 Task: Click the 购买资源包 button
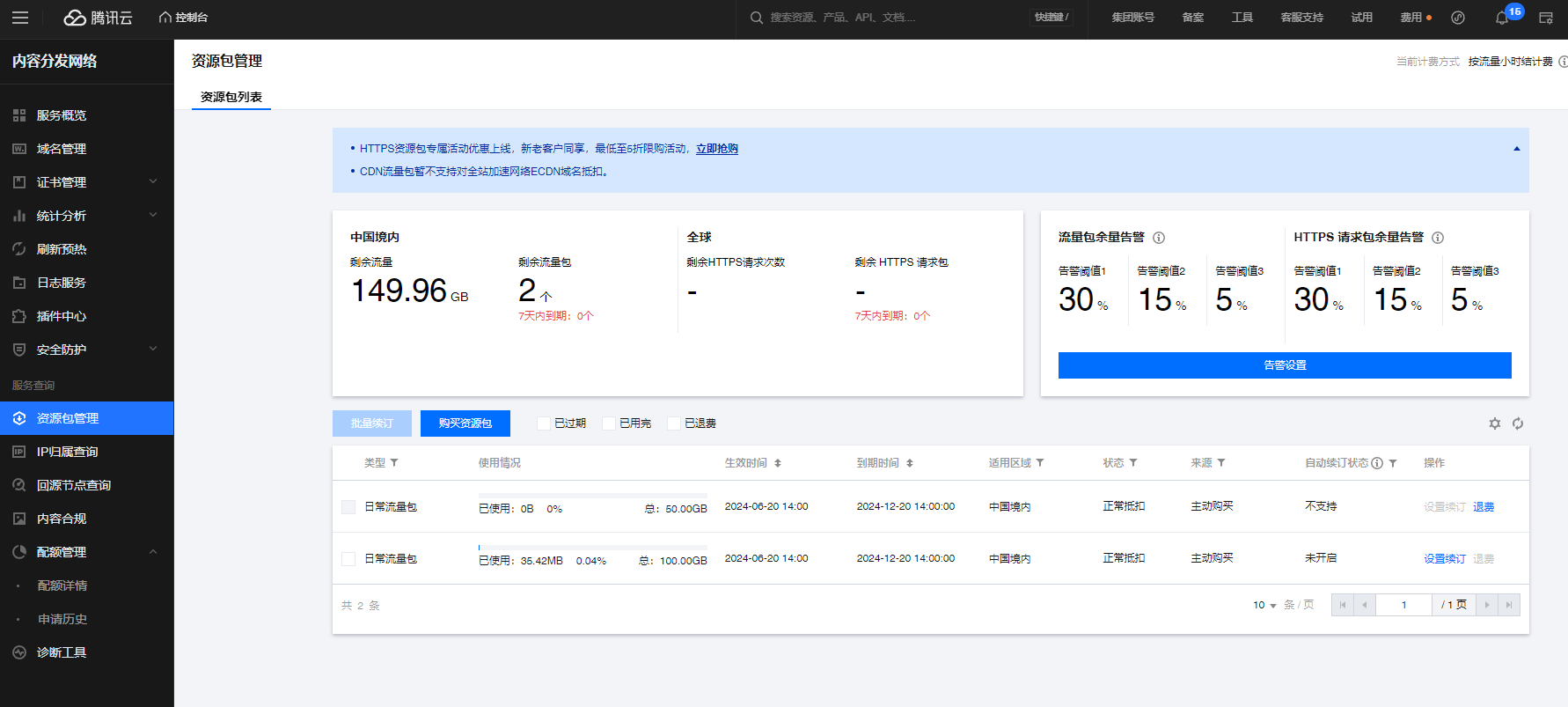[x=465, y=423]
